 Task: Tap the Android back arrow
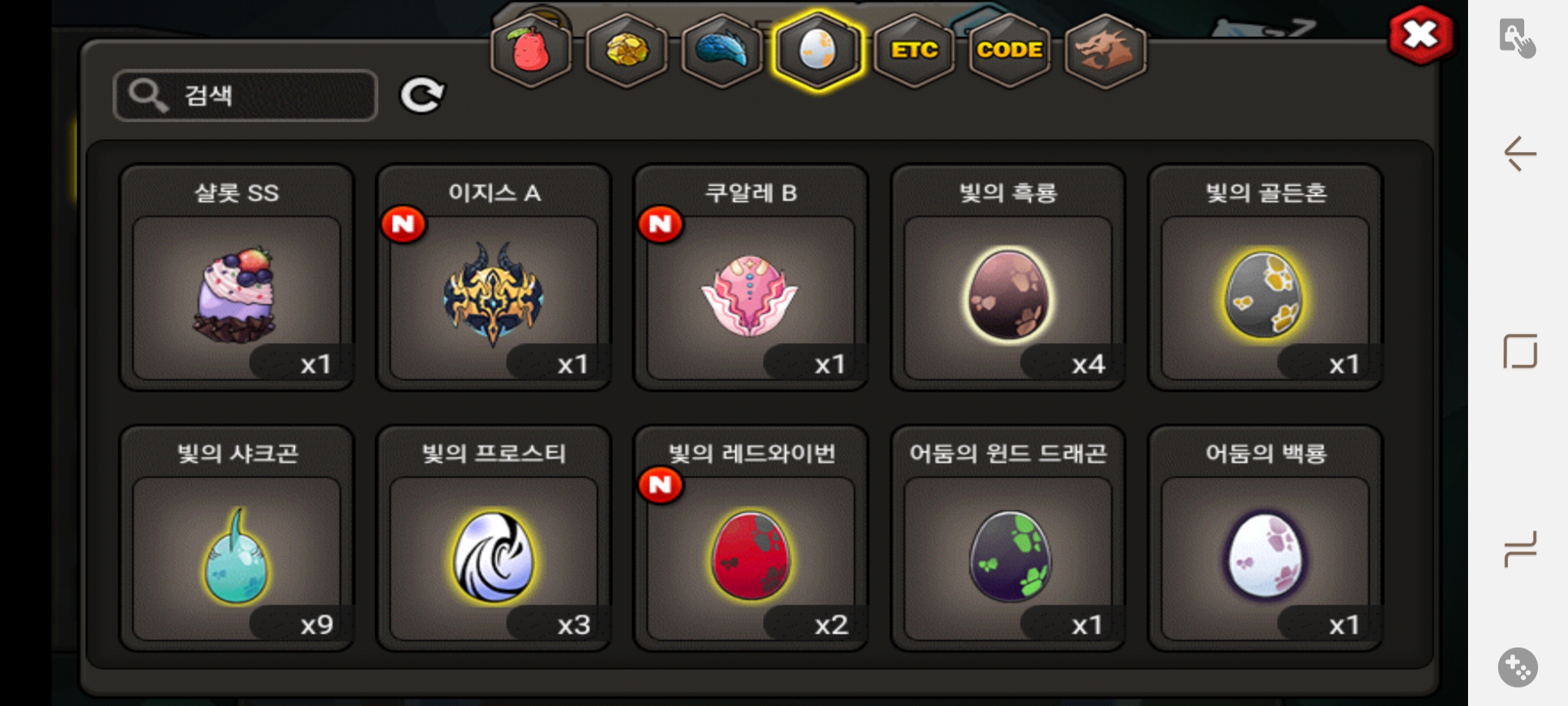coord(1520,154)
